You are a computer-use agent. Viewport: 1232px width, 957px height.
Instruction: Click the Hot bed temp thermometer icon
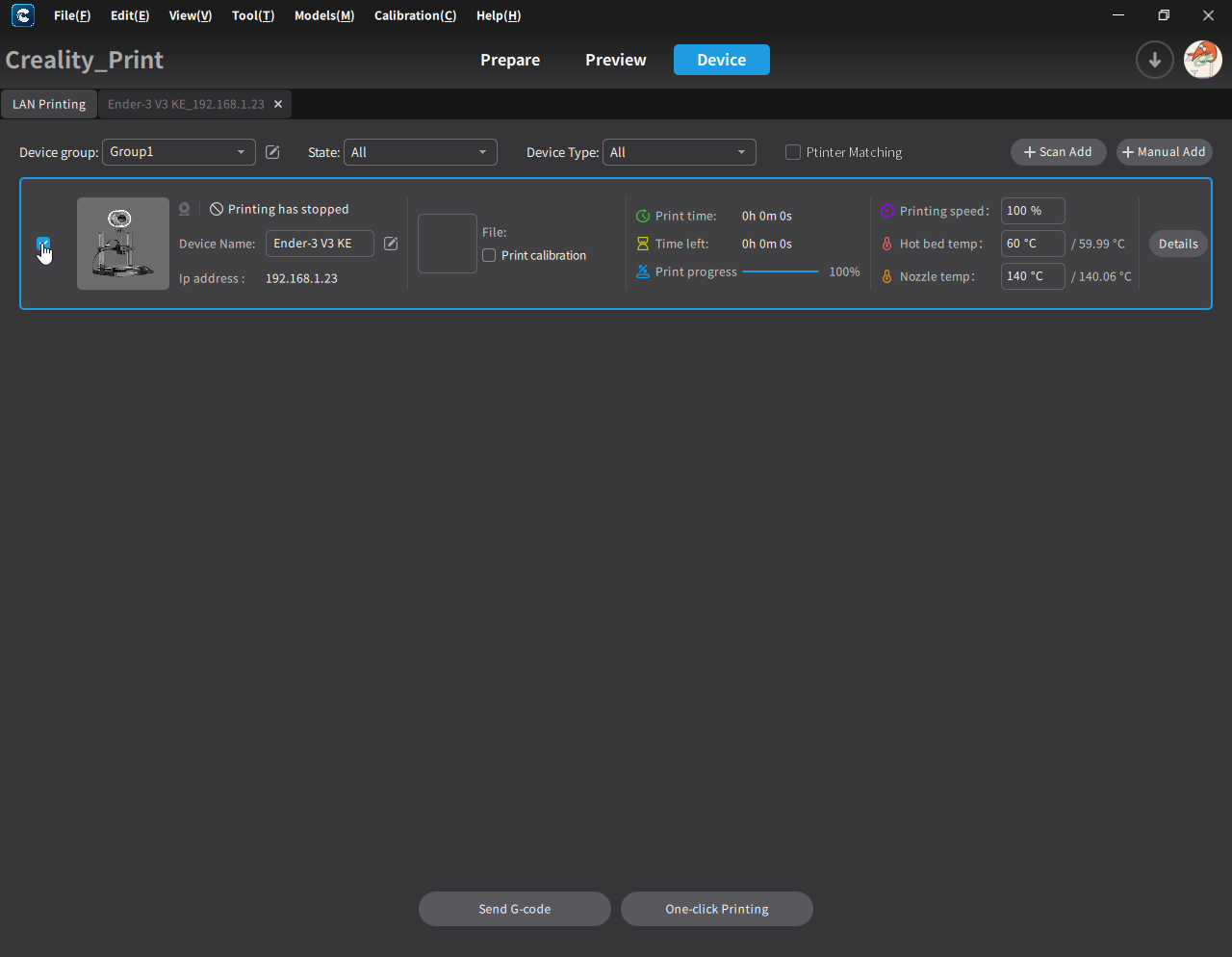click(x=887, y=244)
